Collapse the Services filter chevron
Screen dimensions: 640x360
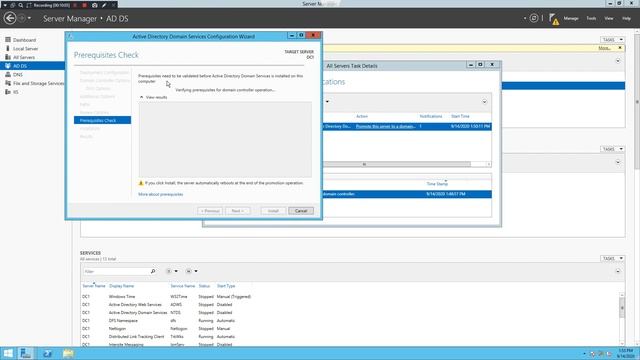[618, 271]
